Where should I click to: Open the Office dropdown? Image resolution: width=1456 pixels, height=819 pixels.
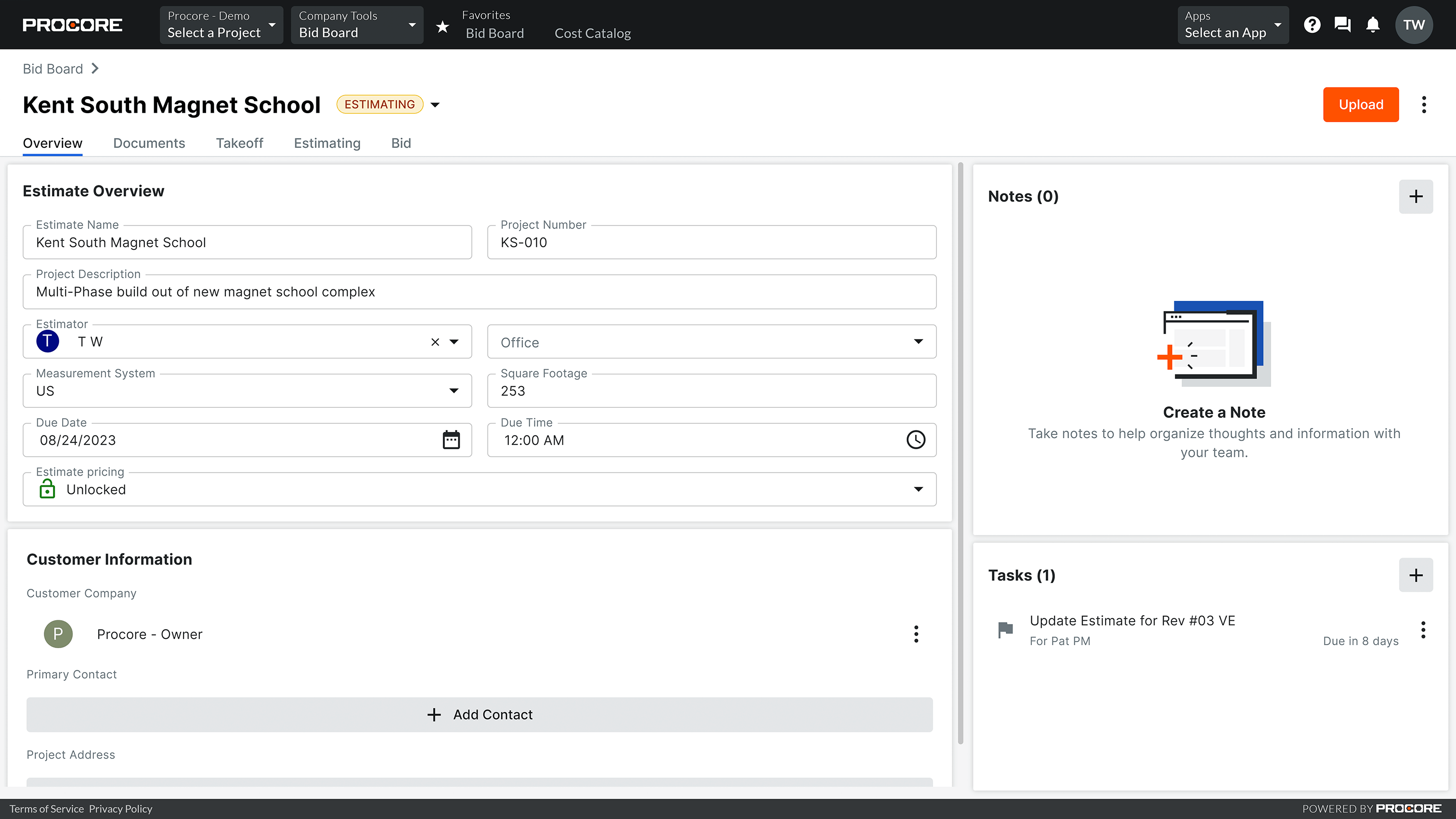(918, 341)
